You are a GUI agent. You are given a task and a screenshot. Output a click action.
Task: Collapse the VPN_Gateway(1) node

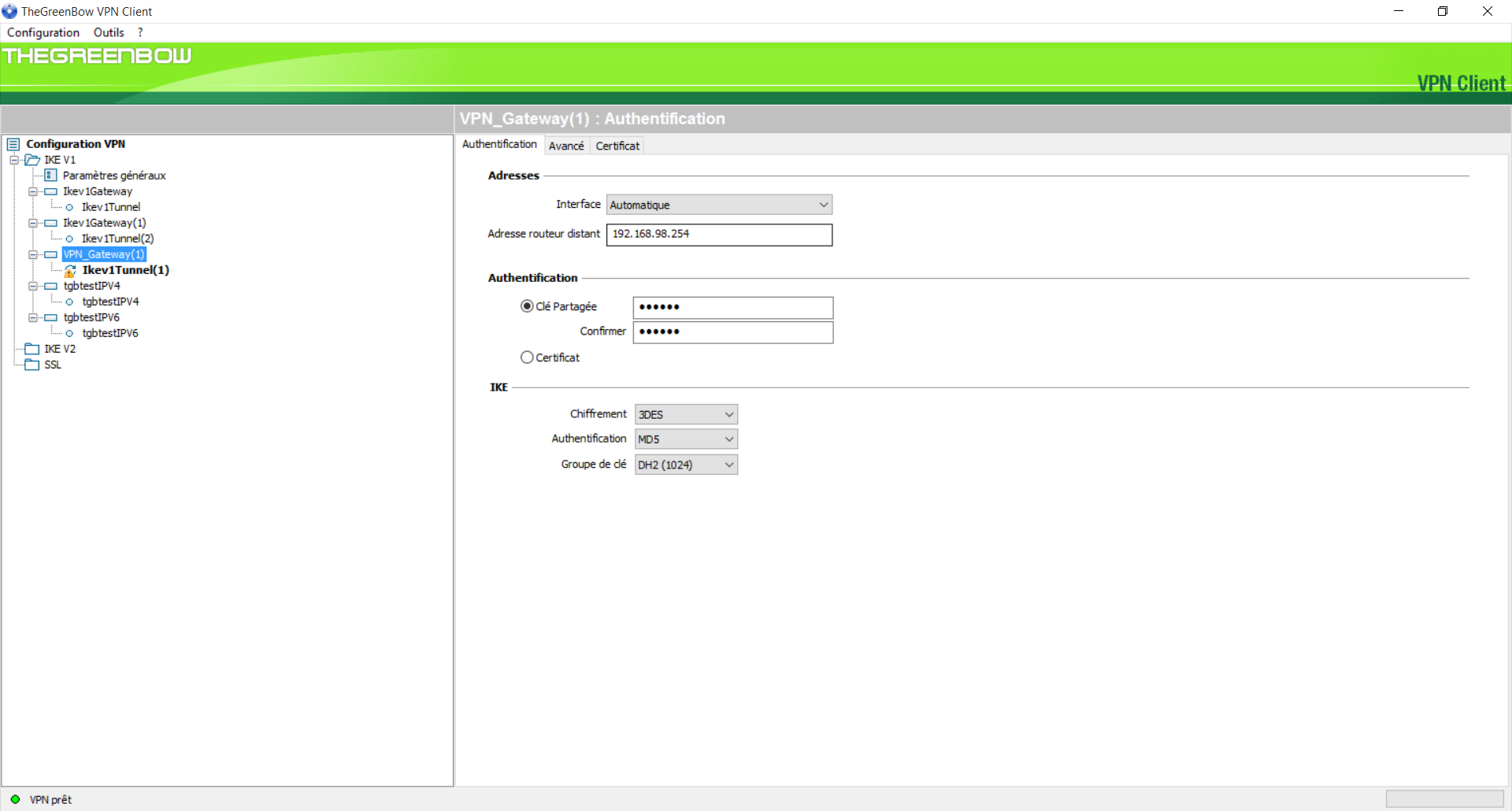point(33,254)
